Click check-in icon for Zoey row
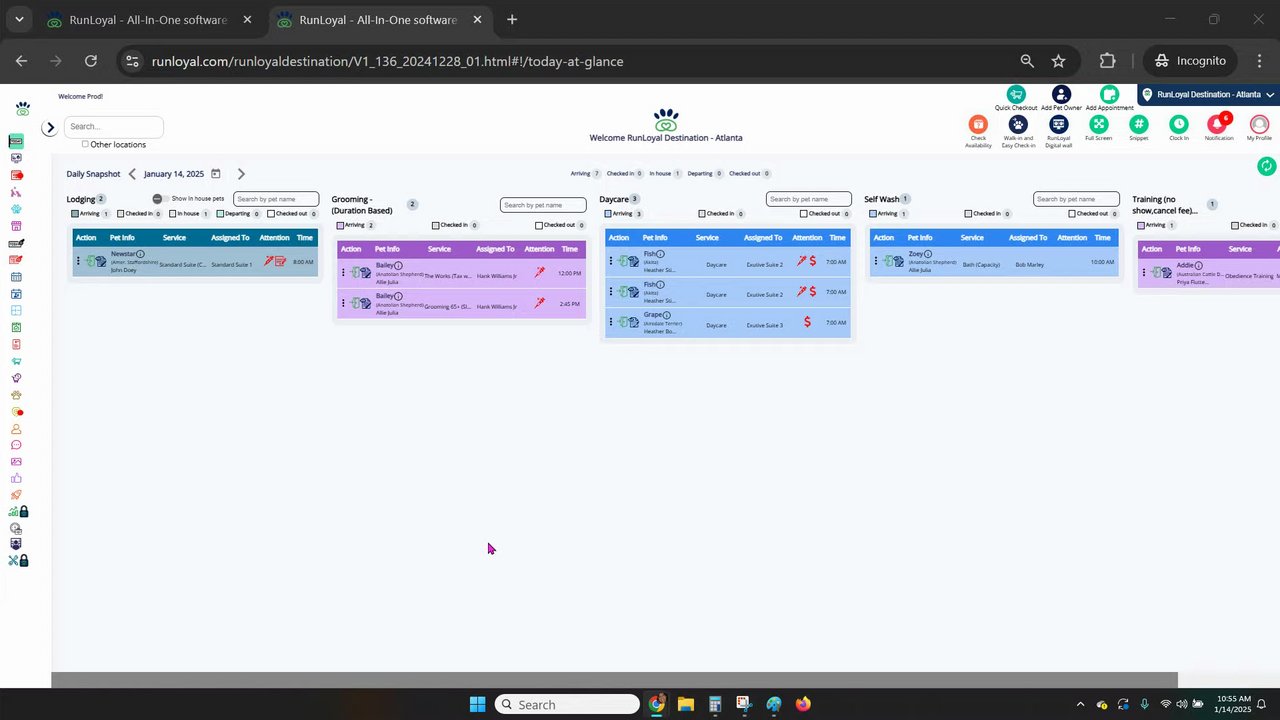This screenshot has width=1280, height=720. (889, 262)
